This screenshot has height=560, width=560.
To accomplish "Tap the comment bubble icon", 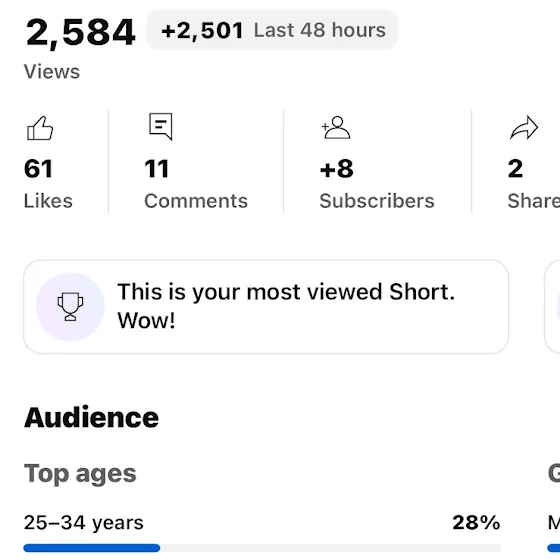I will (161, 126).
